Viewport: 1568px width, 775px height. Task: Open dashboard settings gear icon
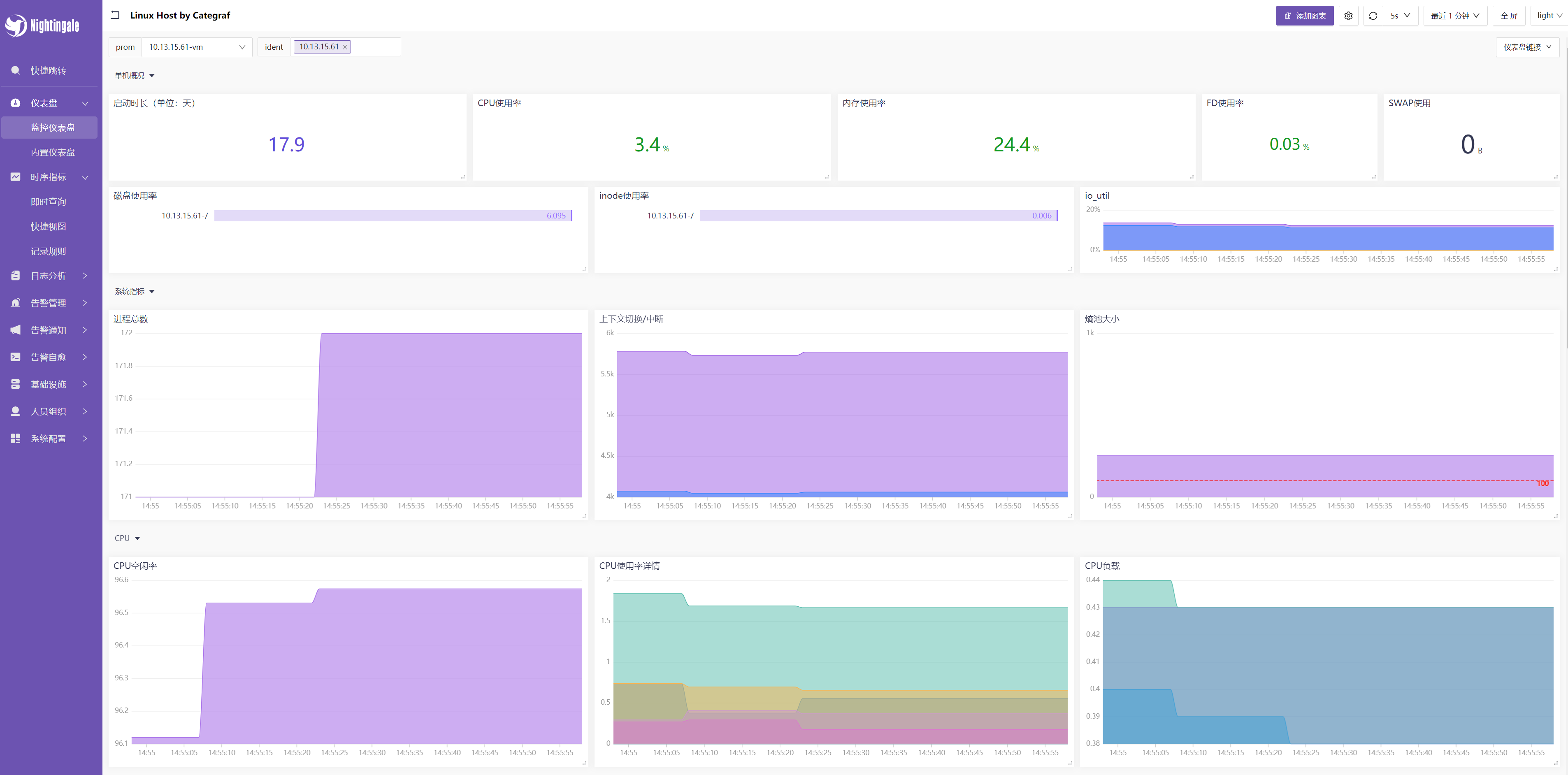(x=1348, y=16)
